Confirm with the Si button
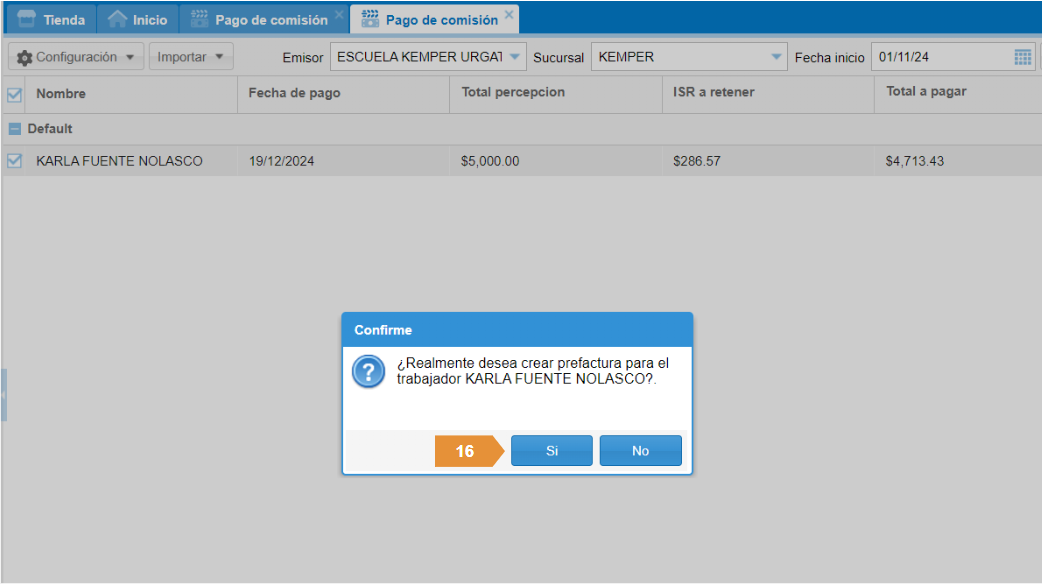 (x=551, y=451)
